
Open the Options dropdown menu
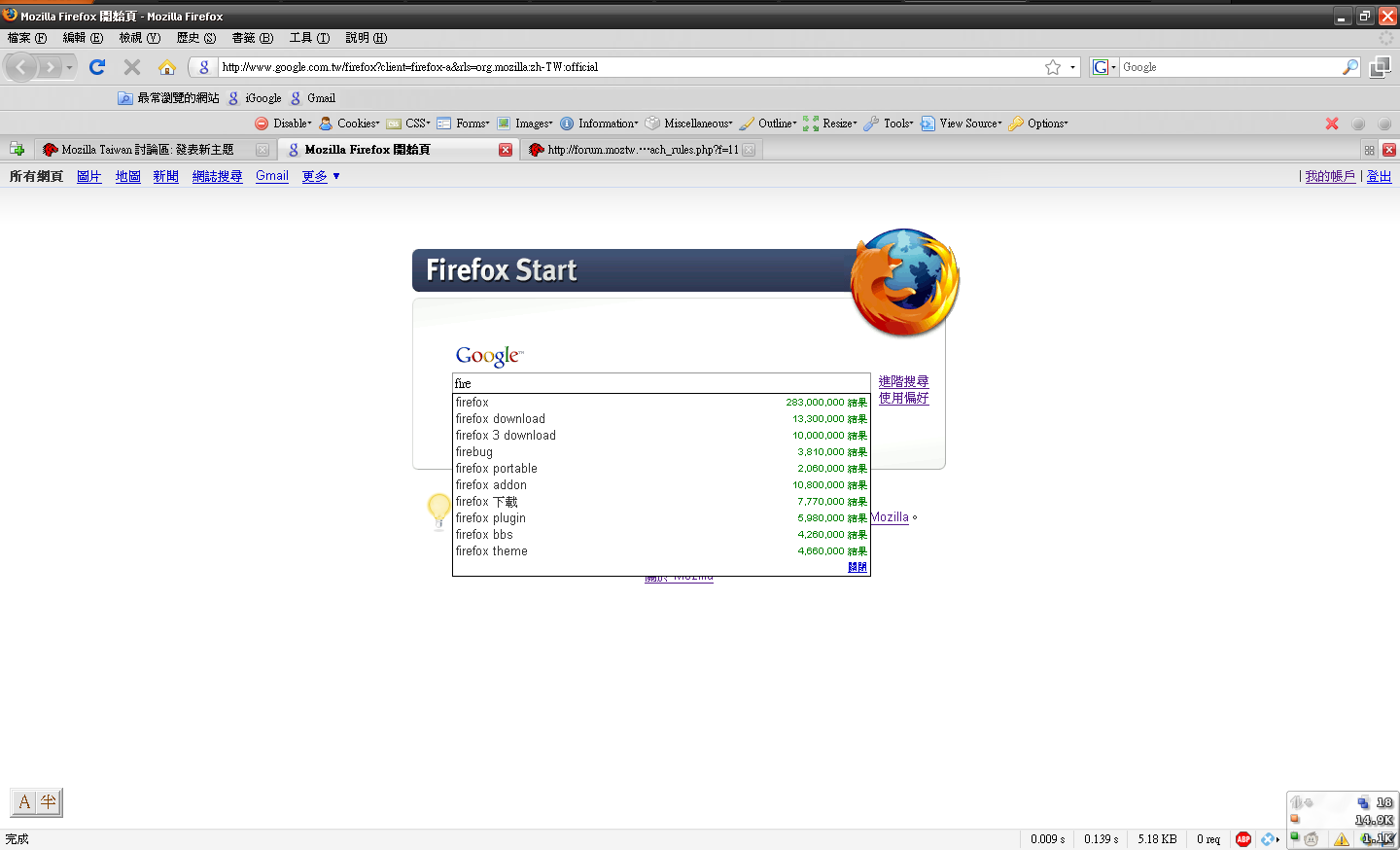point(1037,124)
